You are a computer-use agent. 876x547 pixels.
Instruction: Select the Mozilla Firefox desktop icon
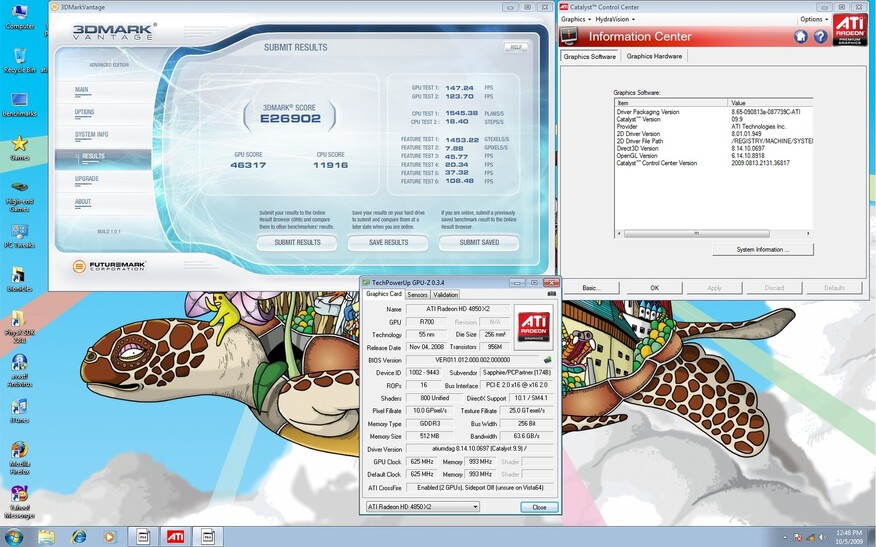click(x=20, y=458)
